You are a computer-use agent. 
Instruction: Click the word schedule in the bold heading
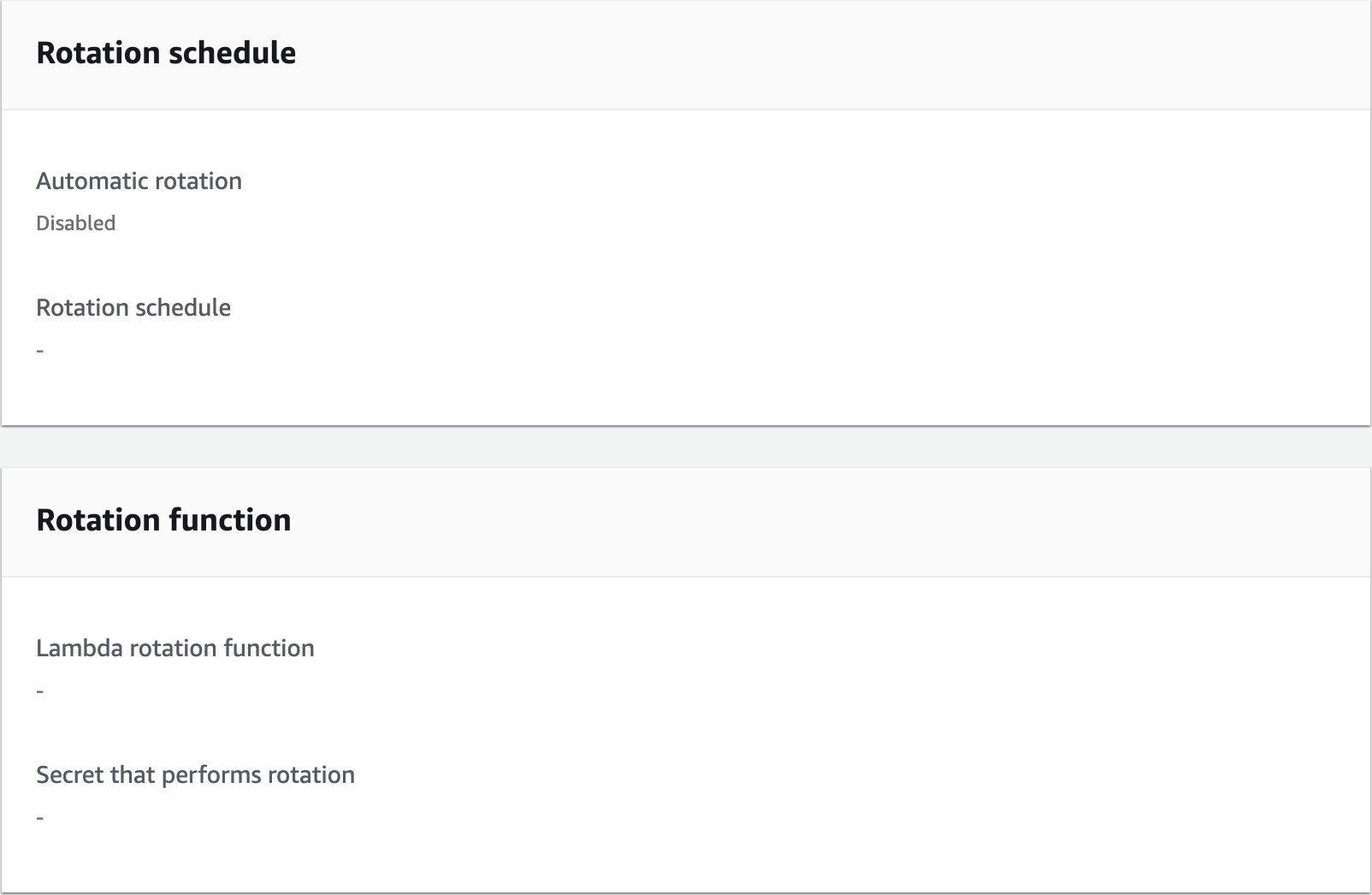[x=233, y=53]
